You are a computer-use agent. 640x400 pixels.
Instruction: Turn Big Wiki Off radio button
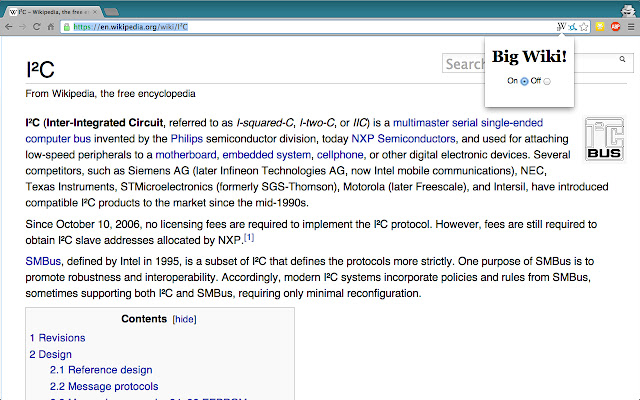tap(547, 81)
